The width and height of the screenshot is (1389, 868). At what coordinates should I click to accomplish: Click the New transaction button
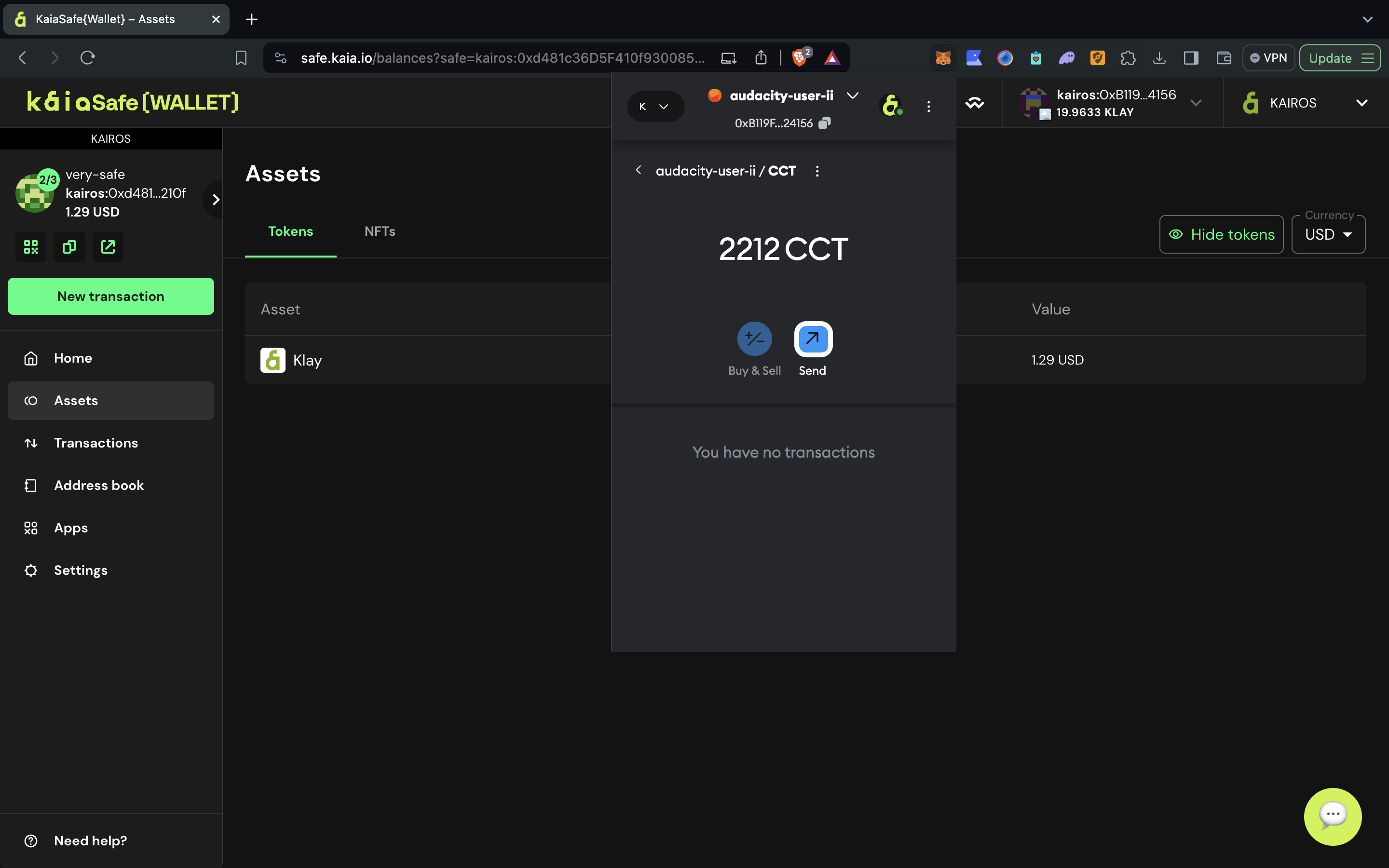111,296
